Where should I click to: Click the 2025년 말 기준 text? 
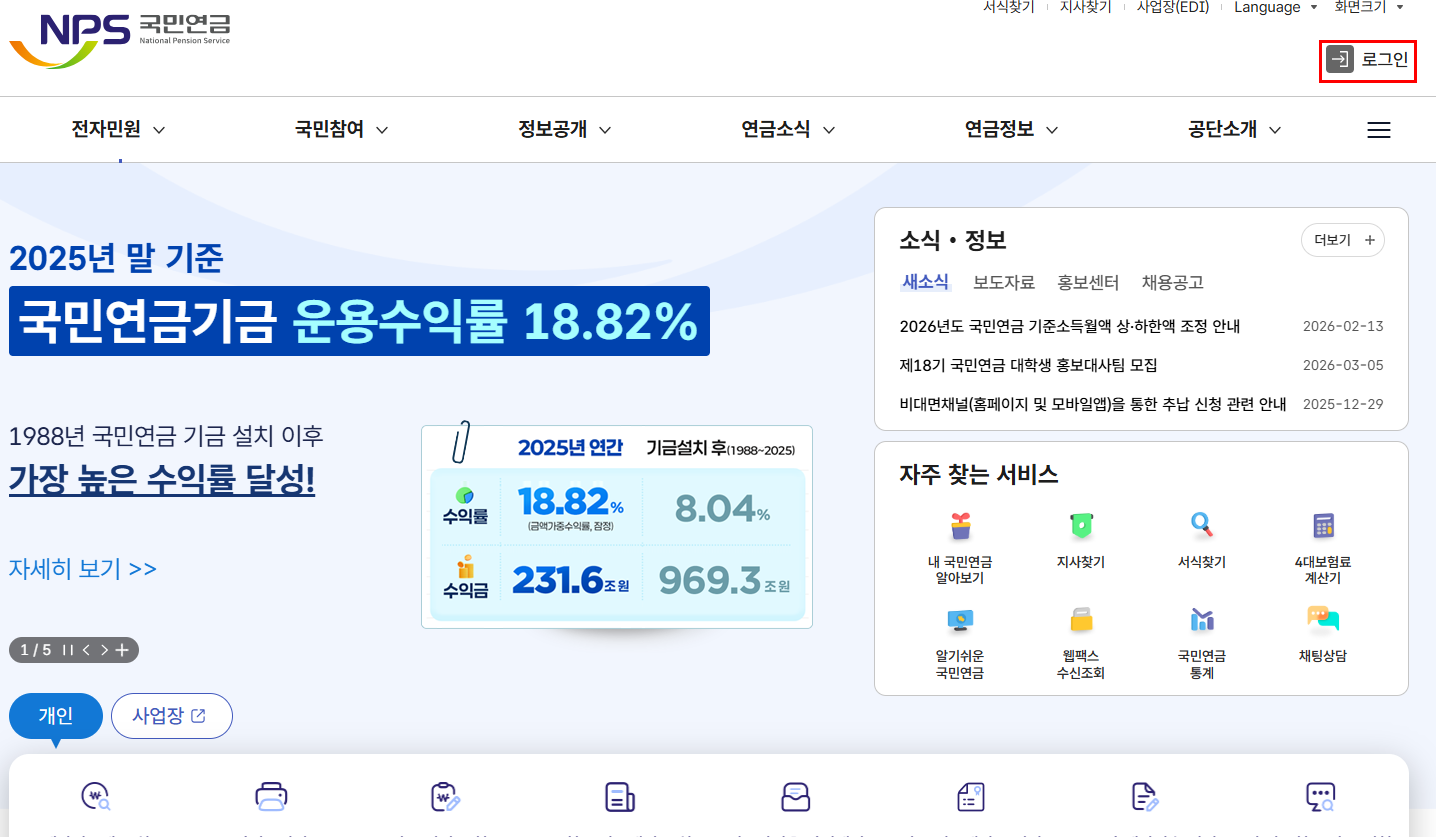point(116,258)
